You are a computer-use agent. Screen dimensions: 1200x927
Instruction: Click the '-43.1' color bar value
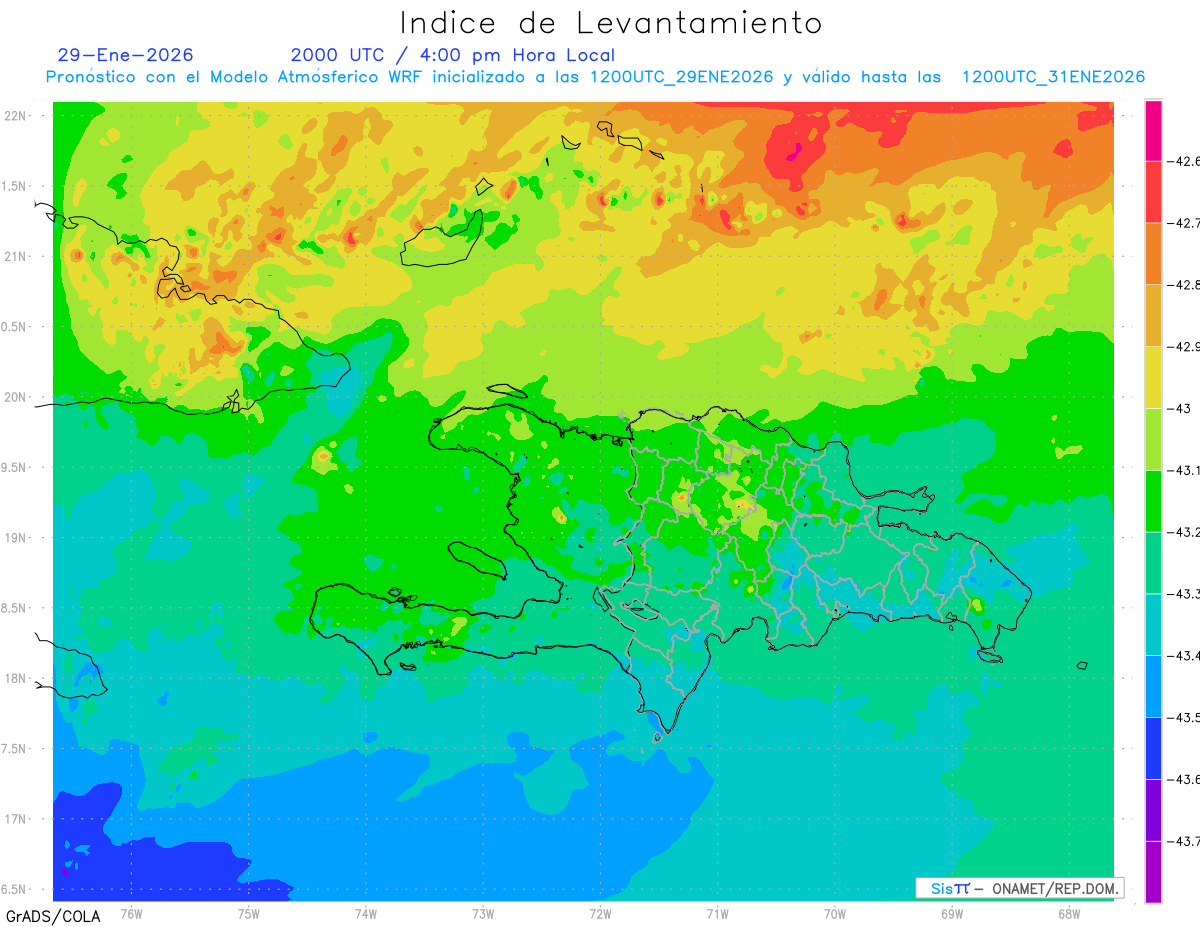[1183, 470]
